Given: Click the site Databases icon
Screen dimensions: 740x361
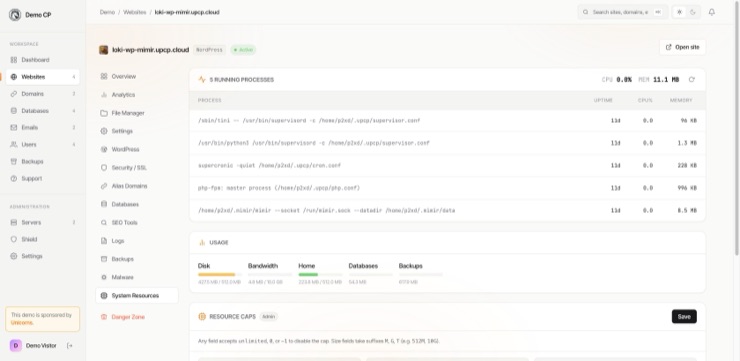Looking at the screenshot, I should [x=104, y=204].
